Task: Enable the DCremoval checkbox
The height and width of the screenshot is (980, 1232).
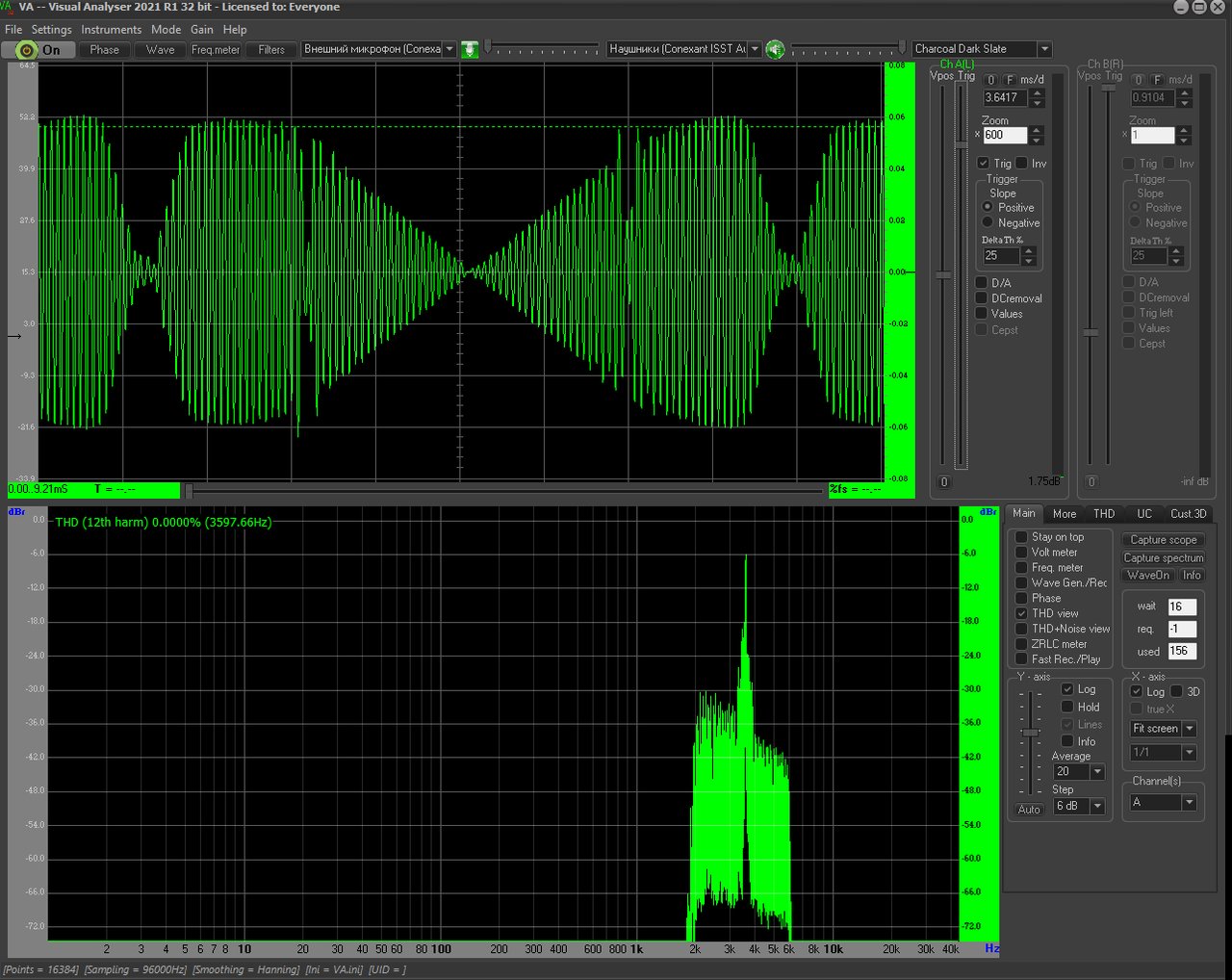Action: [982, 298]
